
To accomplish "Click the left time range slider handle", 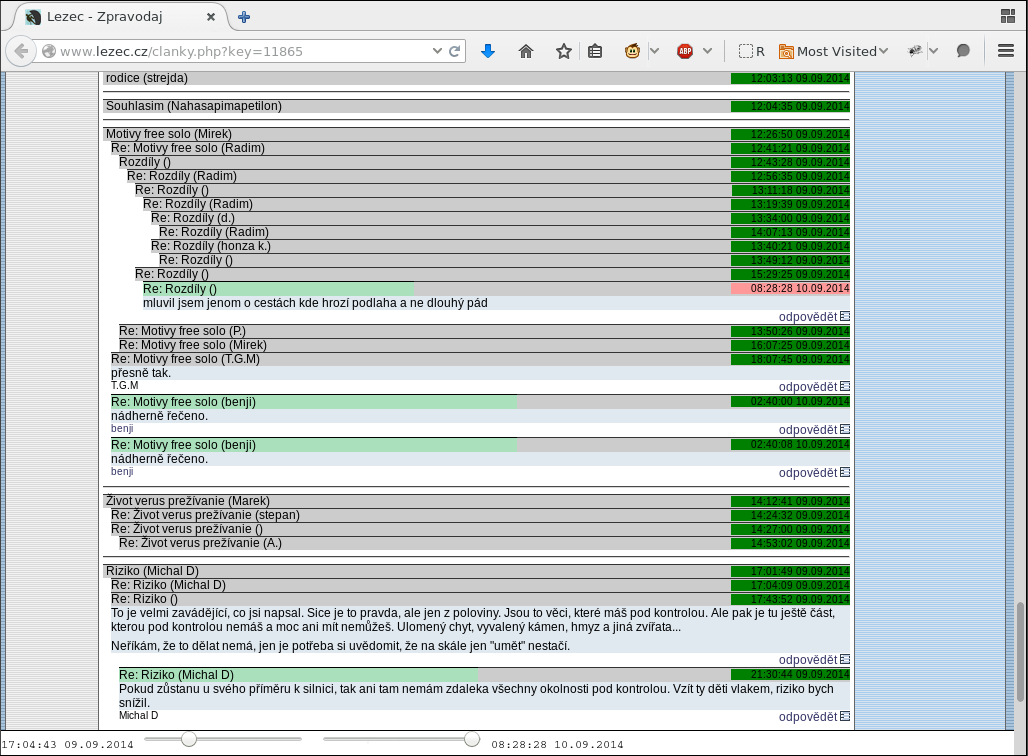I will (x=188, y=739).
